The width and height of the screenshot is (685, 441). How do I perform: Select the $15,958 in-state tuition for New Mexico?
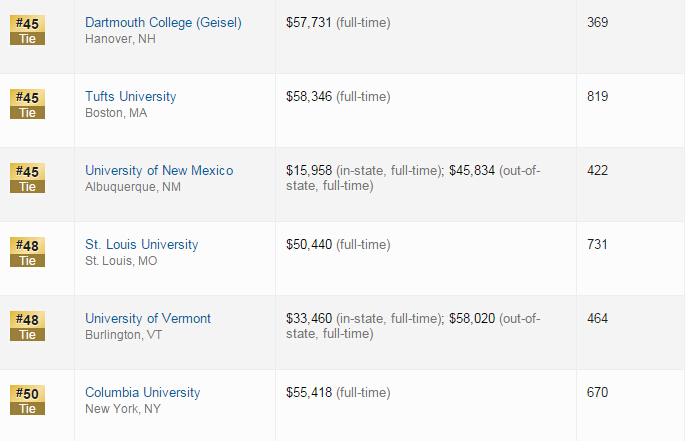(309, 170)
